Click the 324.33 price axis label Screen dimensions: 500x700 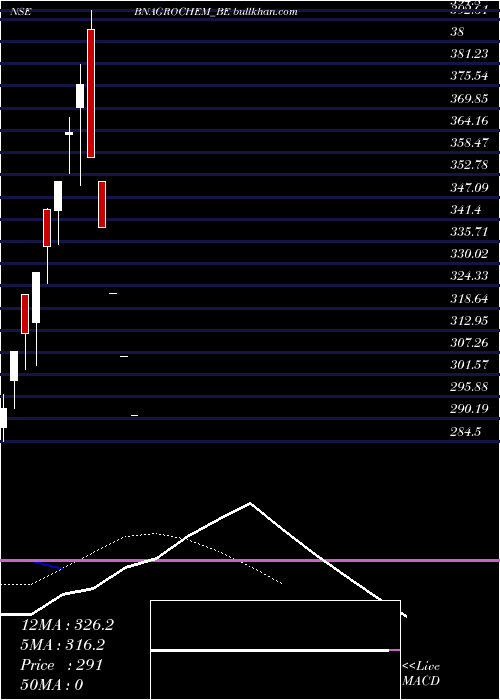pyautogui.click(x=469, y=276)
